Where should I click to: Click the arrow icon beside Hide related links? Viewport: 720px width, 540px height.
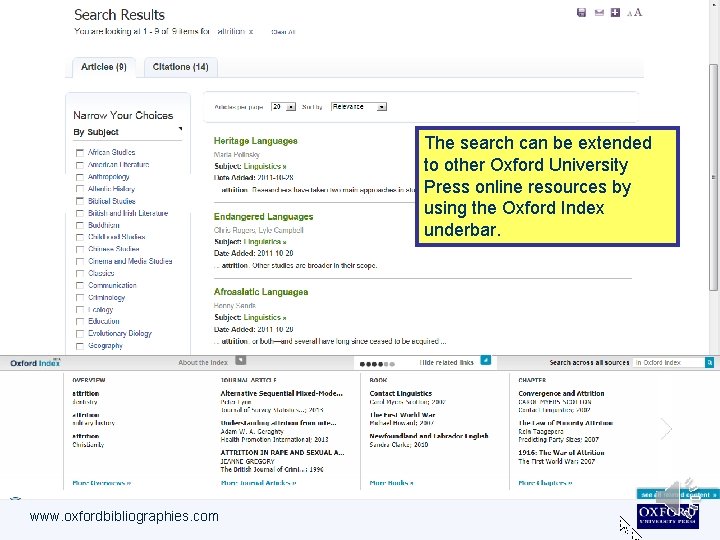coord(485,360)
